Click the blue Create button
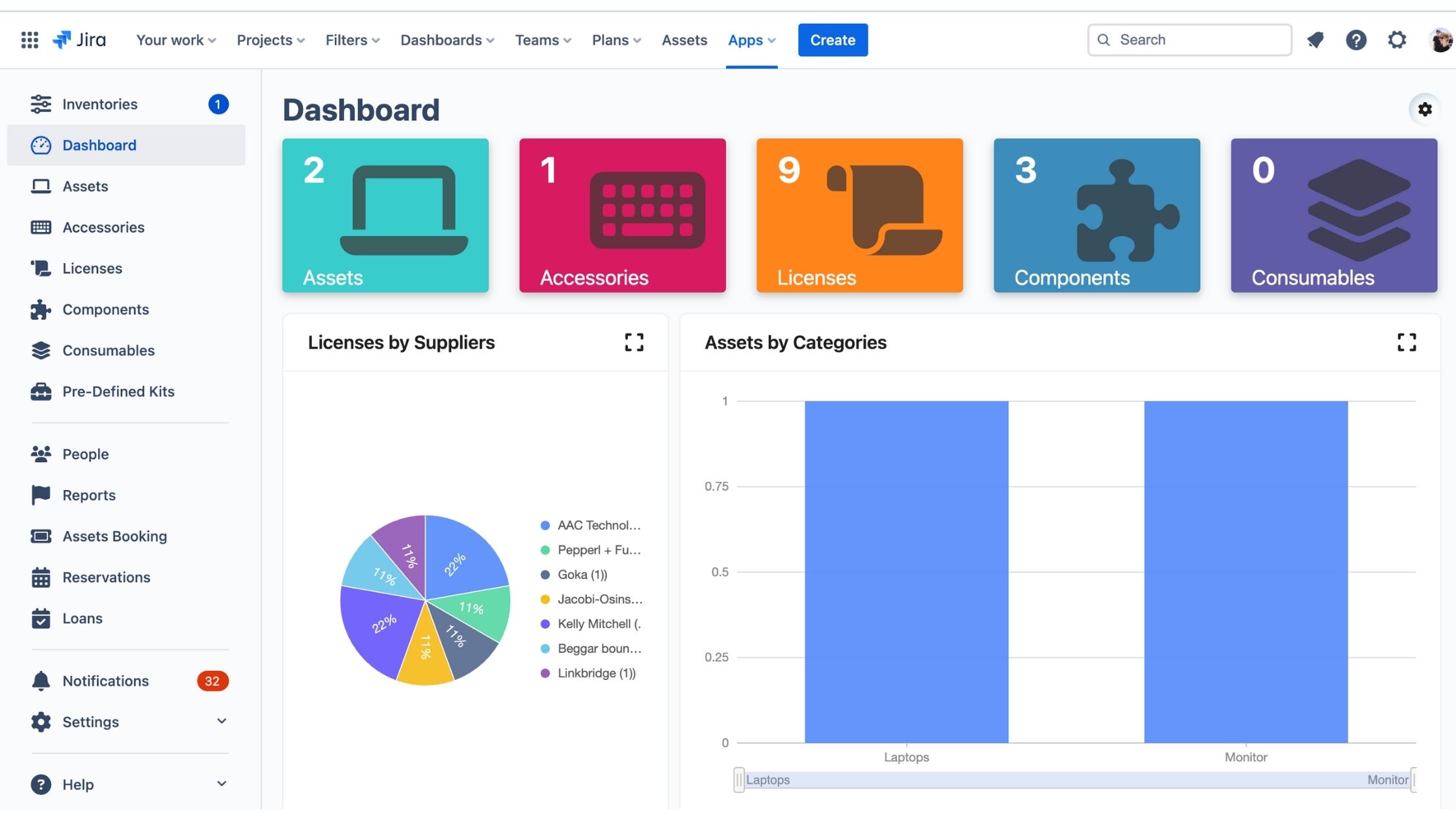The width and height of the screenshot is (1456, 819). click(833, 40)
